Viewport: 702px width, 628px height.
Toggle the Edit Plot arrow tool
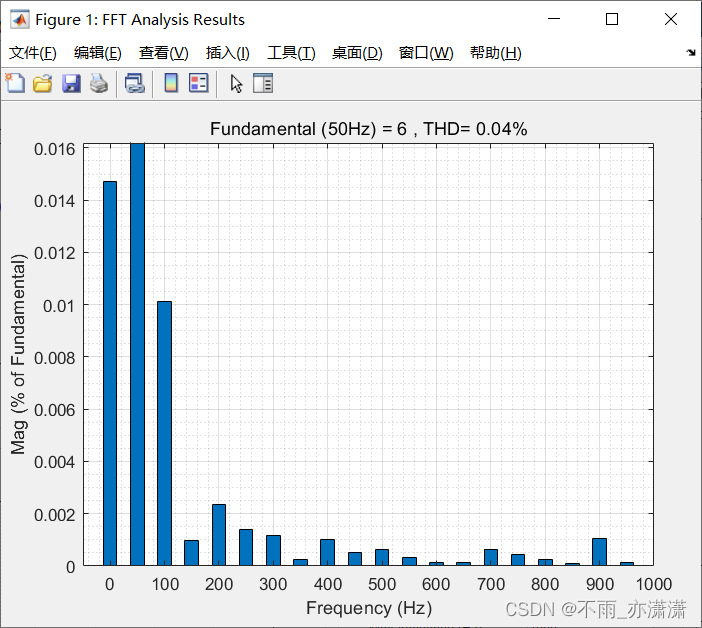point(236,84)
